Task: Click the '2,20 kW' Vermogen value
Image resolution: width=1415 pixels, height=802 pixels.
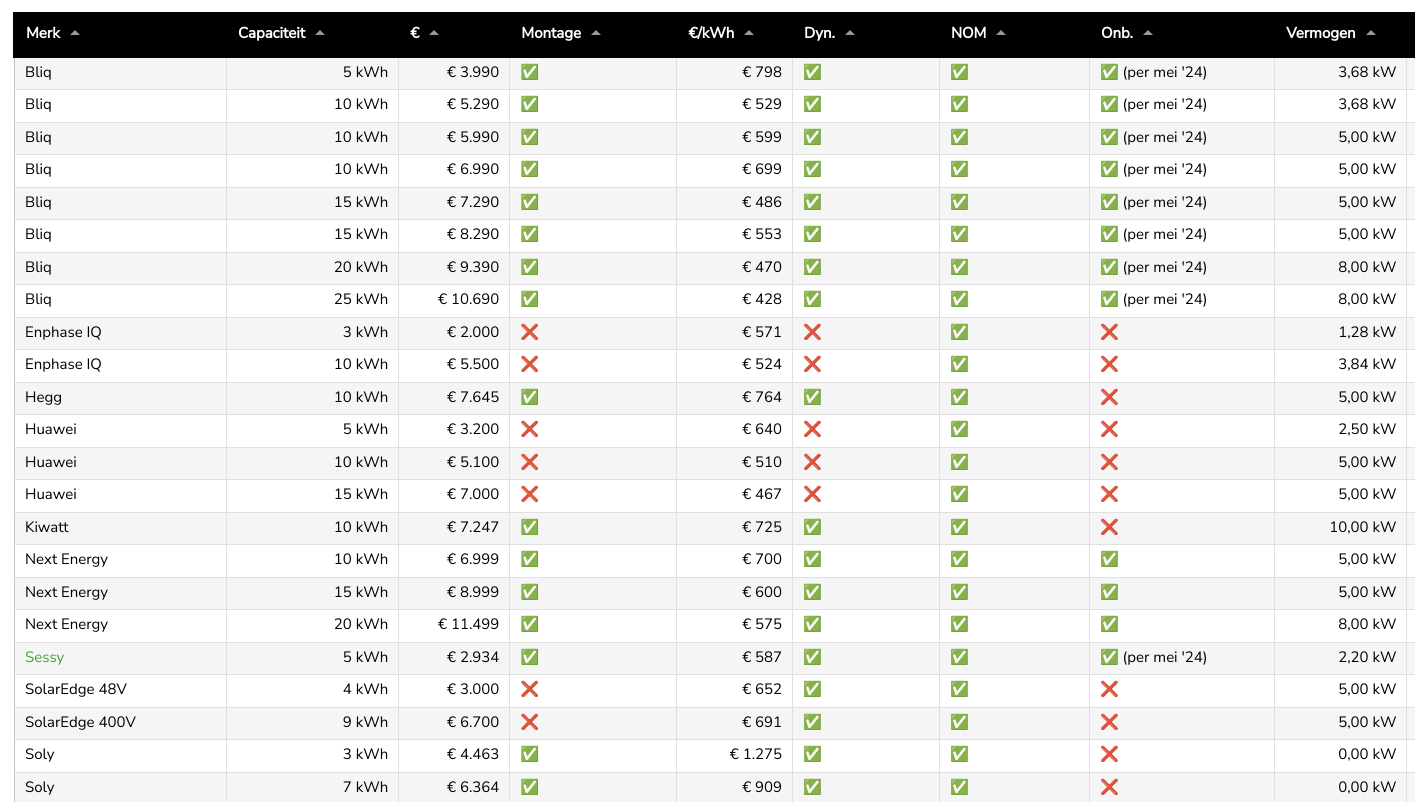Action: point(1367,657)
